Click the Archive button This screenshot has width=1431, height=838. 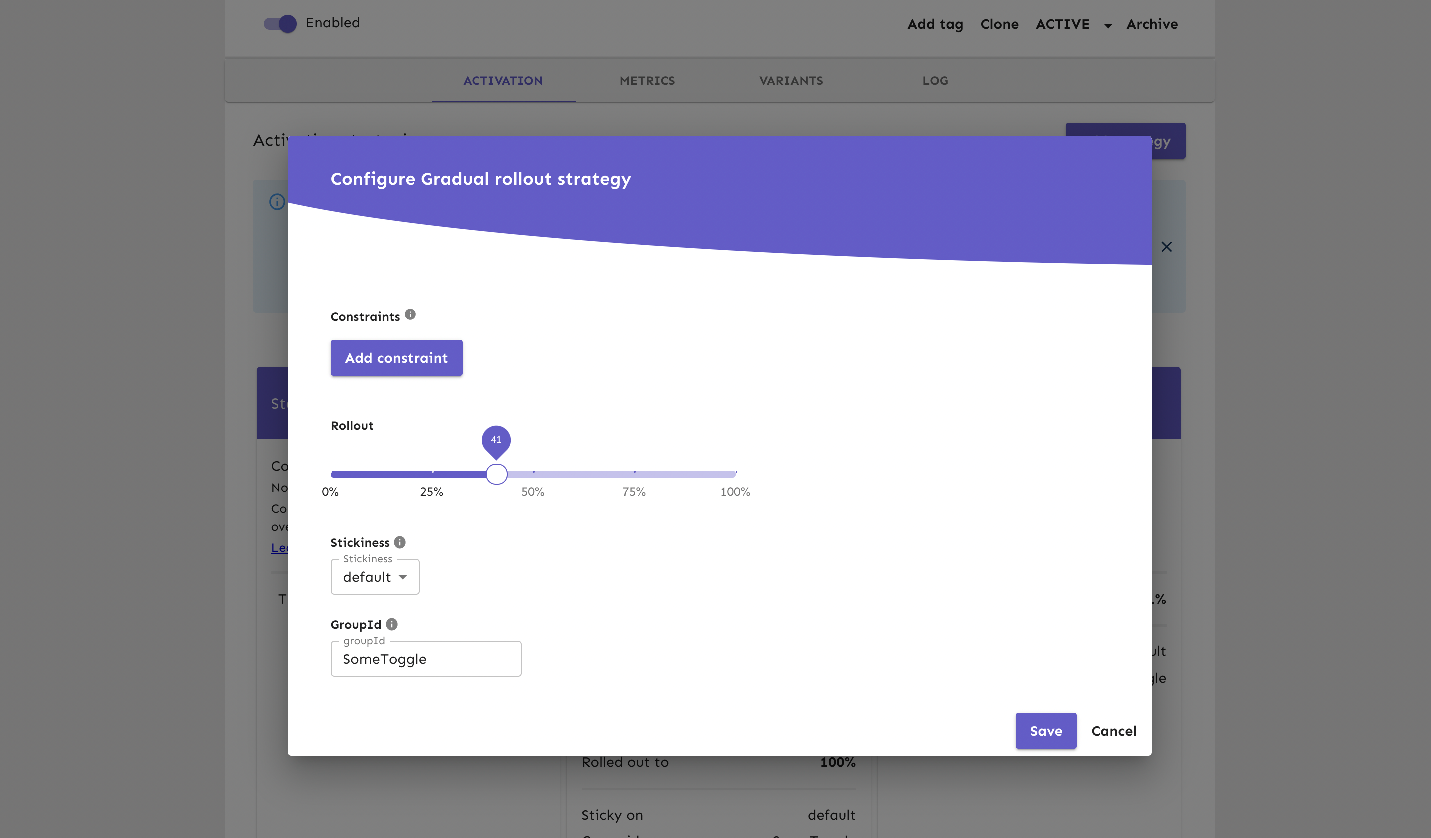click(1152, 24)
